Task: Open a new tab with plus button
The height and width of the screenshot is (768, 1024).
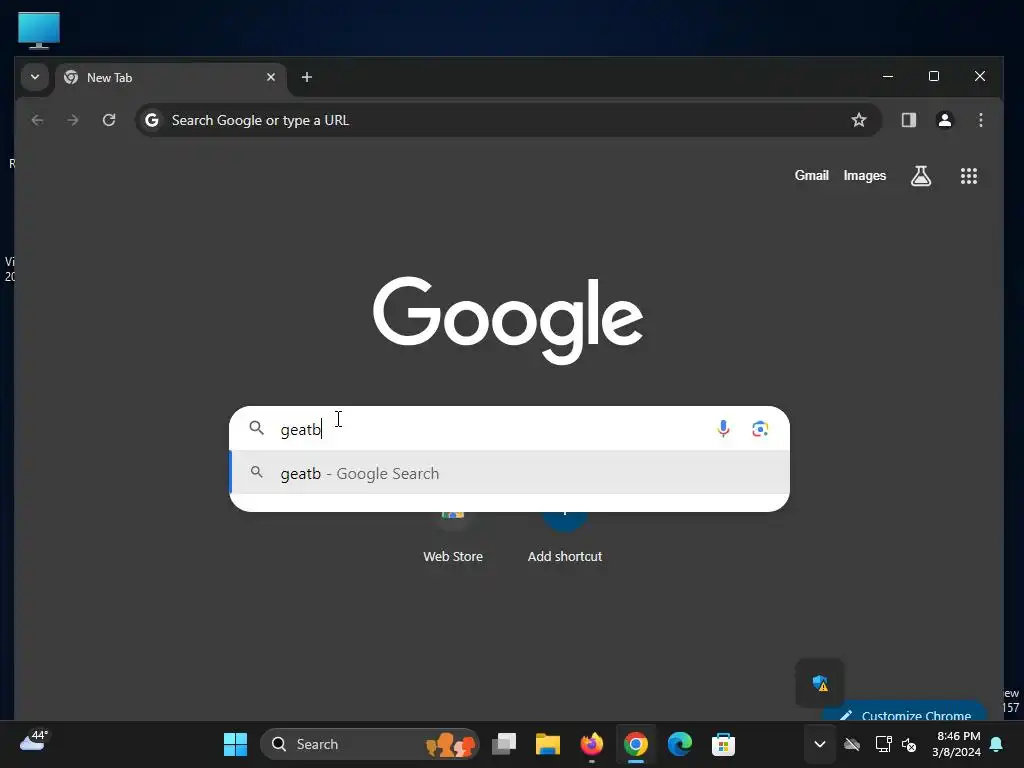Action: pyautogui.click(x=306, y=77)
